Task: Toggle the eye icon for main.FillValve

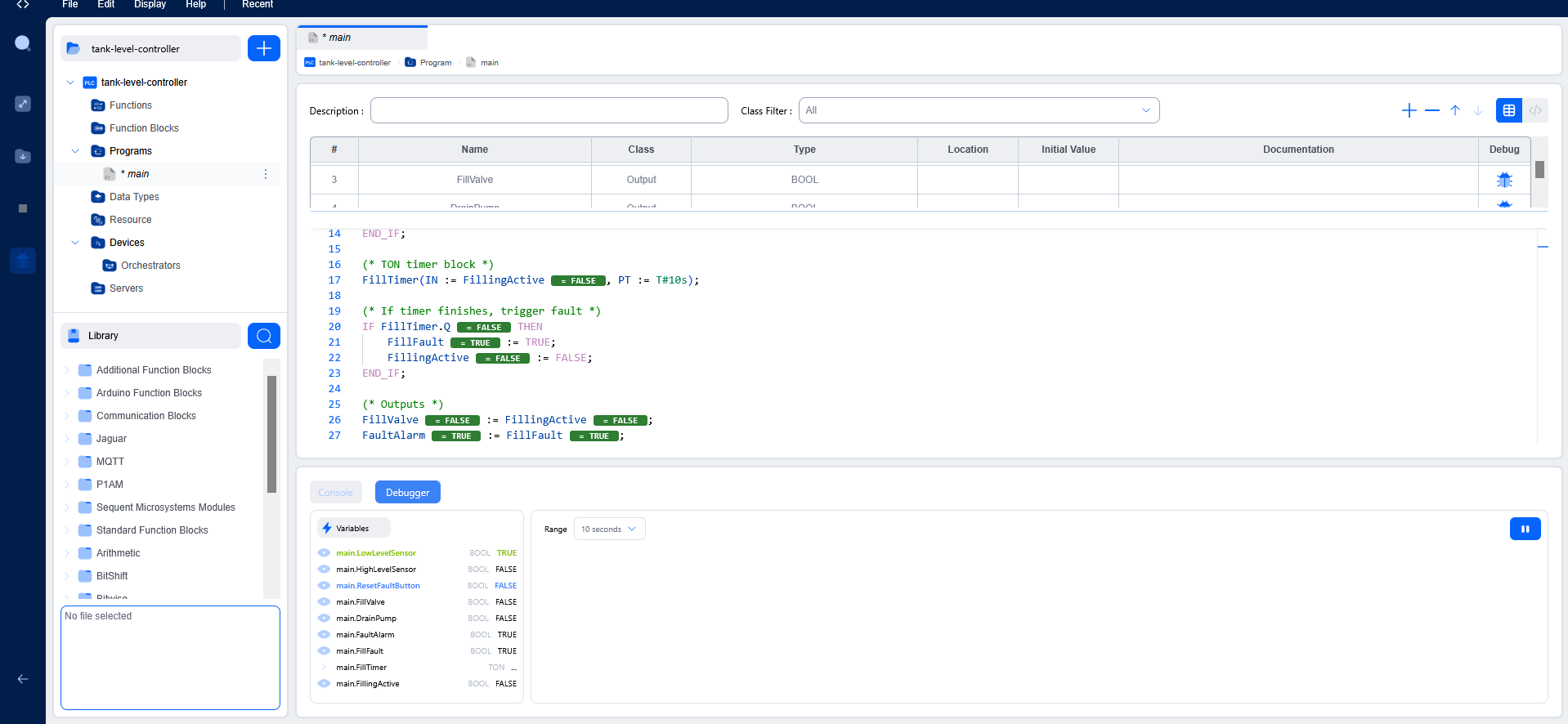Action: (324, 601)
